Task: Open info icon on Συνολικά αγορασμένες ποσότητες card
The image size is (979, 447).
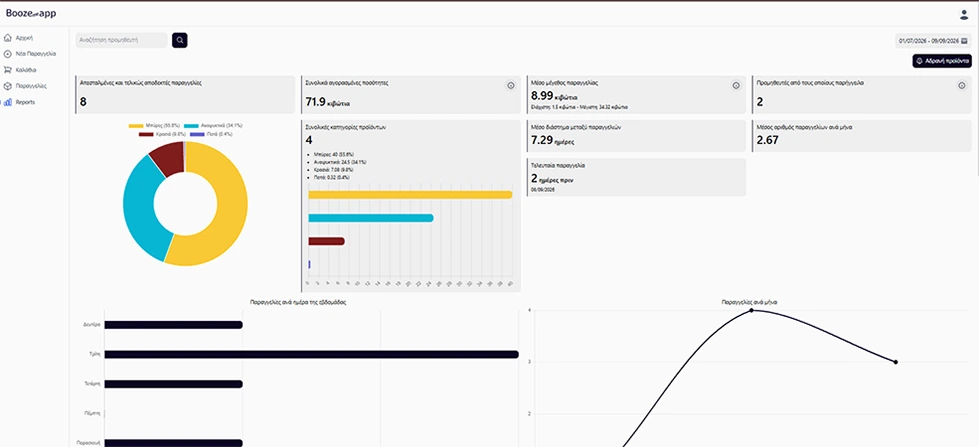Action: click(x=511, y=86)
